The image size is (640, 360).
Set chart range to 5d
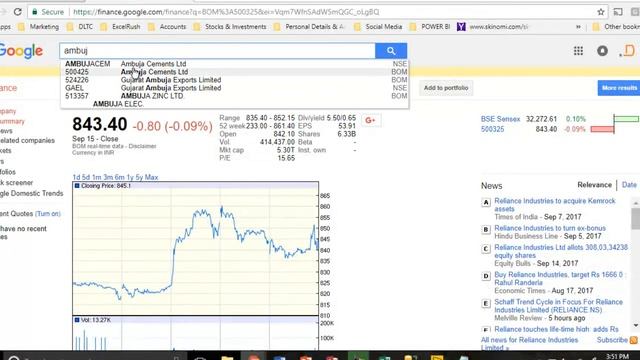86,177
